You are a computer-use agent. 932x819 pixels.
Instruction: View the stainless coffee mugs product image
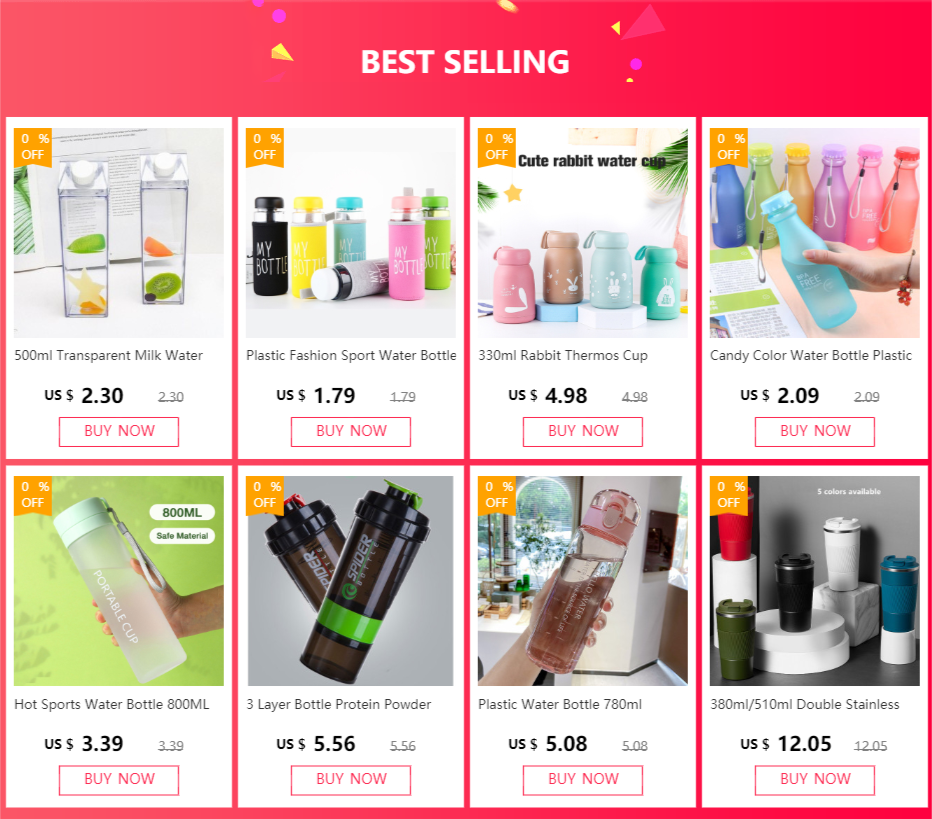tap(814, 581)
